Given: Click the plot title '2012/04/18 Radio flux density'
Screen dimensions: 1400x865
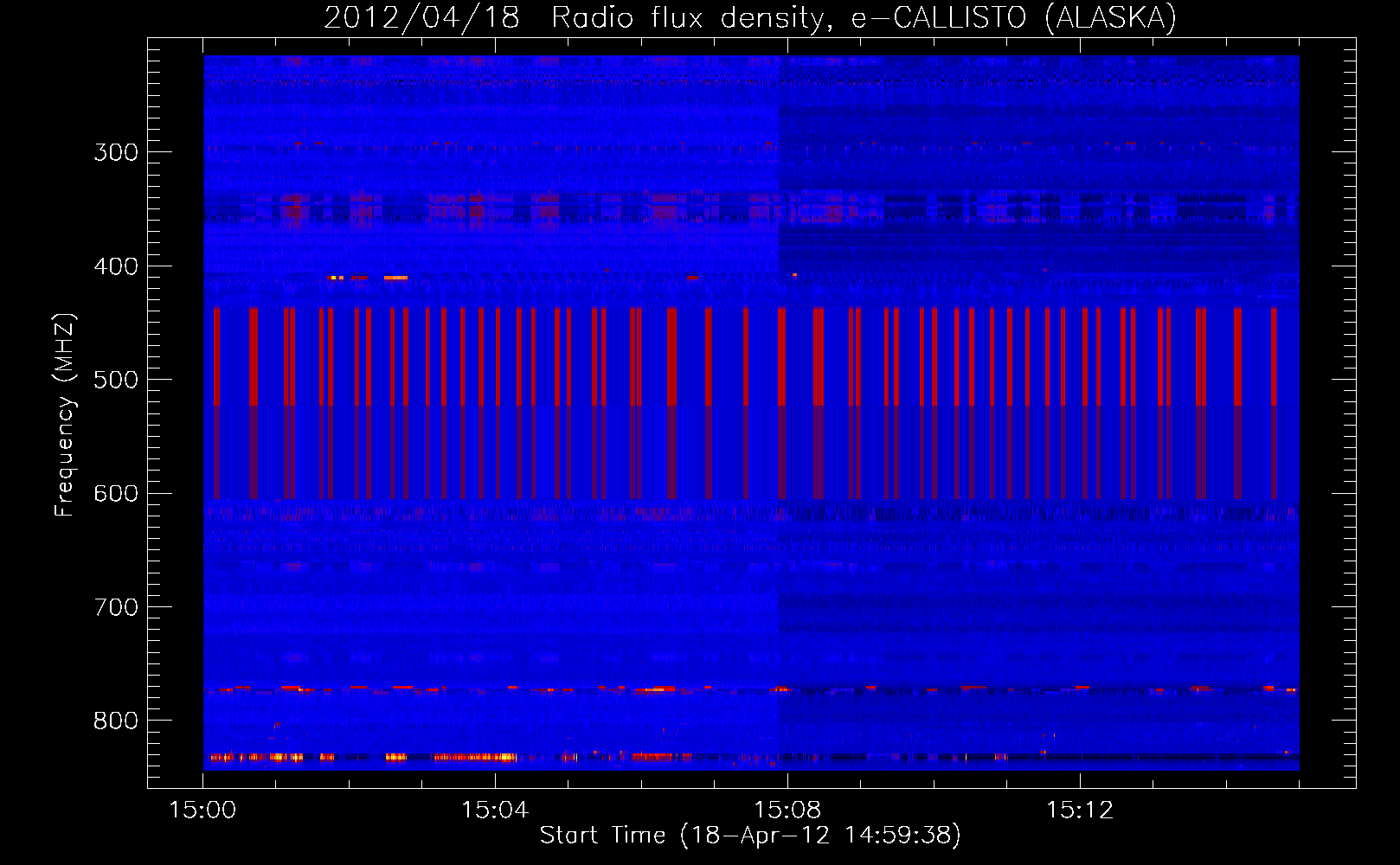Looking at the screenshot, I should [578, 18].
